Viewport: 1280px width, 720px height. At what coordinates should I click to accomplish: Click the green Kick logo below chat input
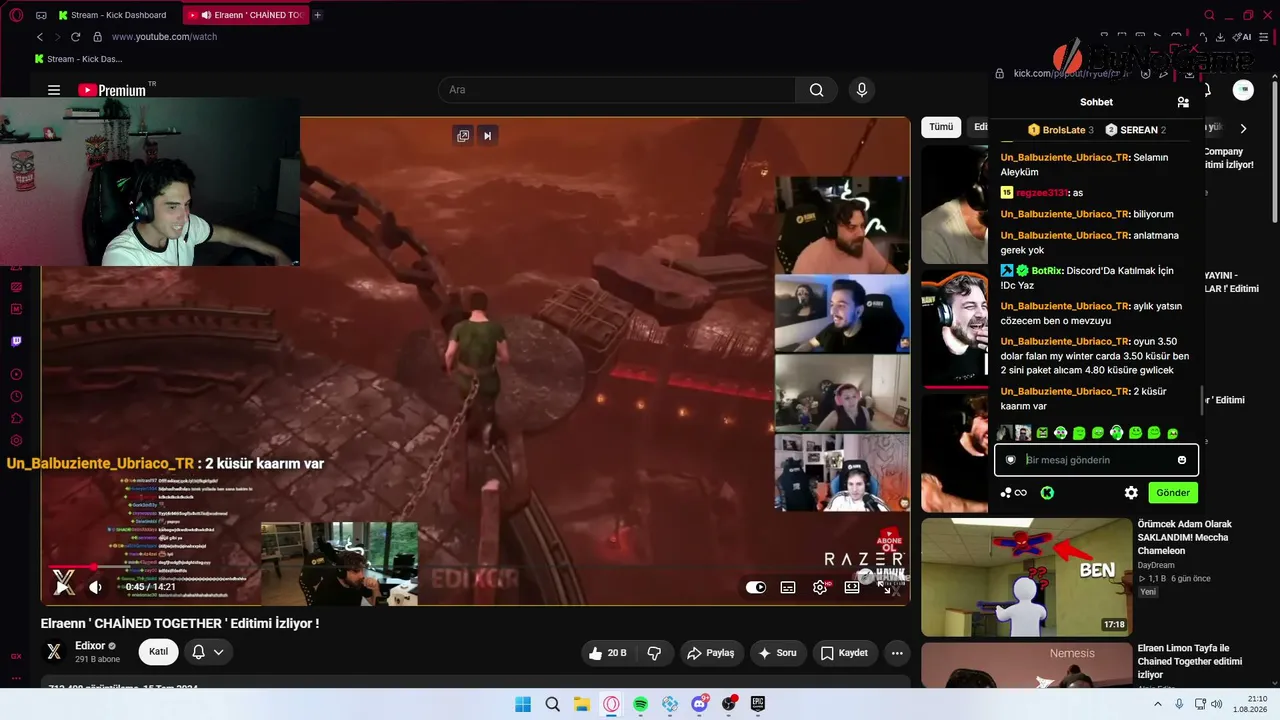tap(1047, 493)
